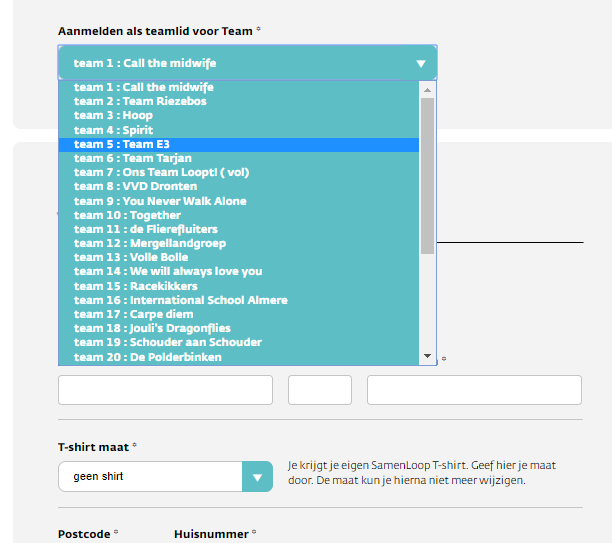The width and height of the screenshot is (612, 543).
Task: Select team 14 : We will always love you
Action: (238, 271)
